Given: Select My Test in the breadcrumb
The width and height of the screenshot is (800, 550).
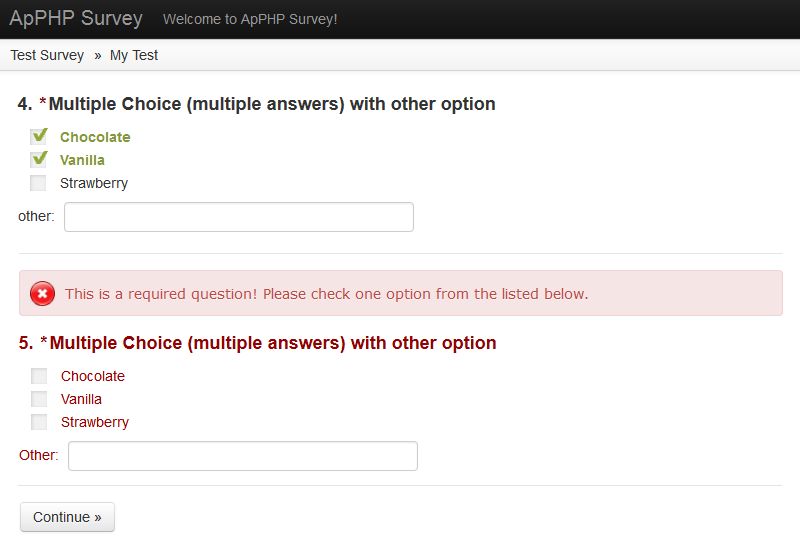Looking at the screenshot, I should click(x=134, y=55).
